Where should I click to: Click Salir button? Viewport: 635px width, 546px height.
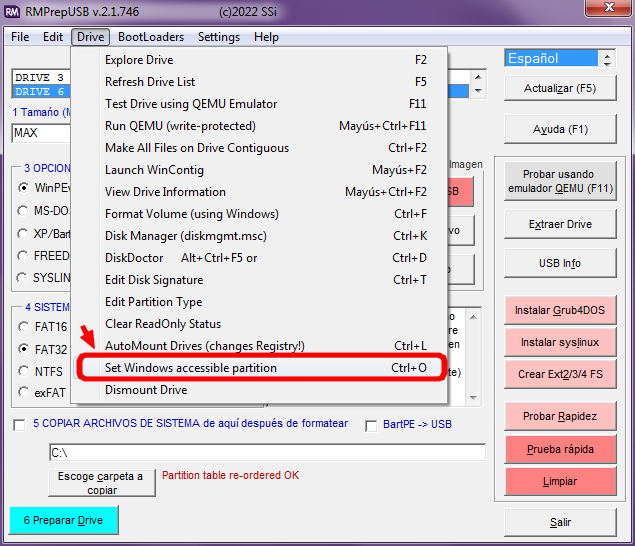tap(560, 523)
